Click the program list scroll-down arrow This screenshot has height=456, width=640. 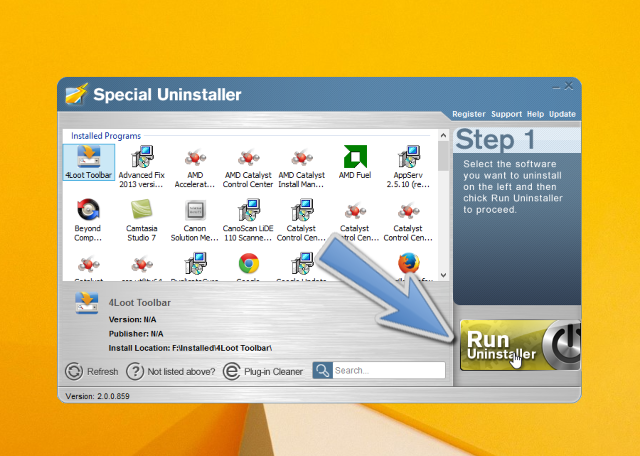443,276
